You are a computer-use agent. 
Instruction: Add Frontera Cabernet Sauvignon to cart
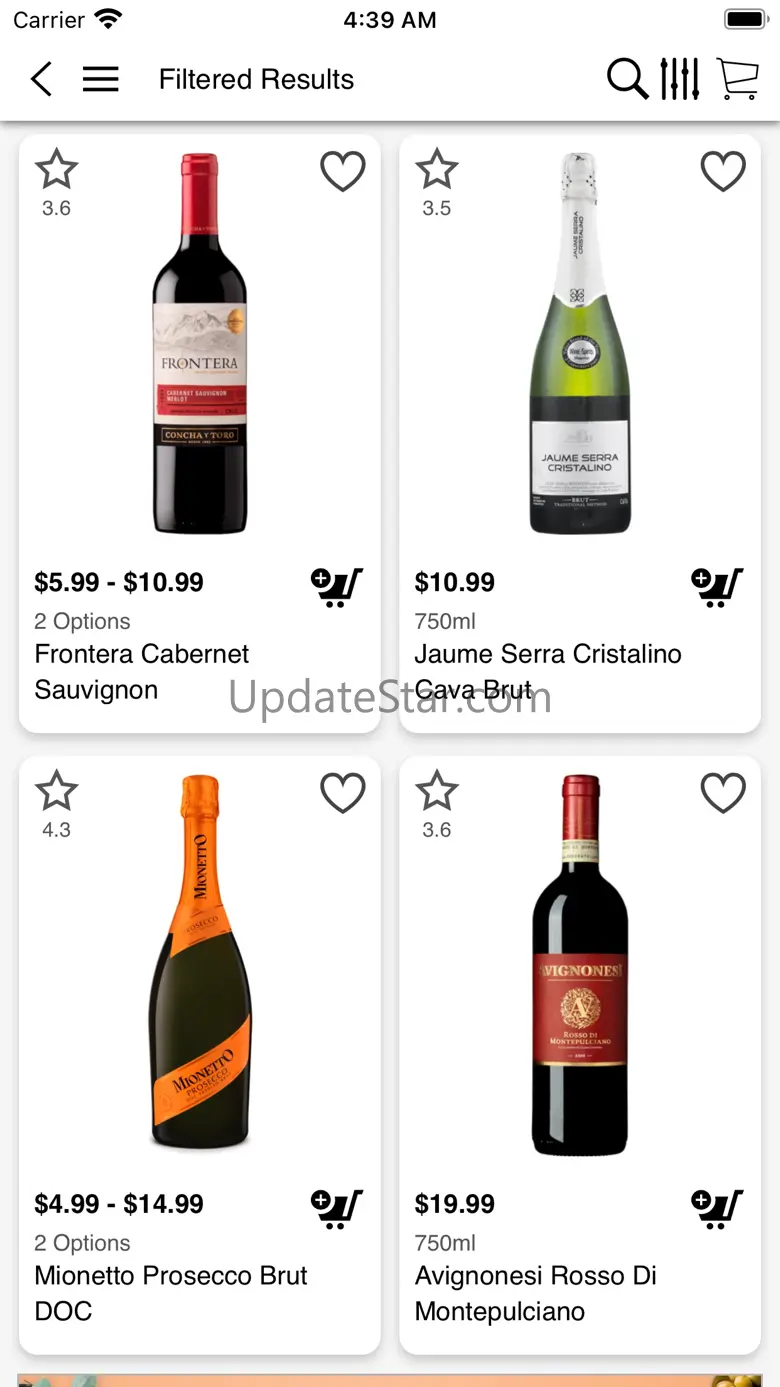tap(337, 587)
